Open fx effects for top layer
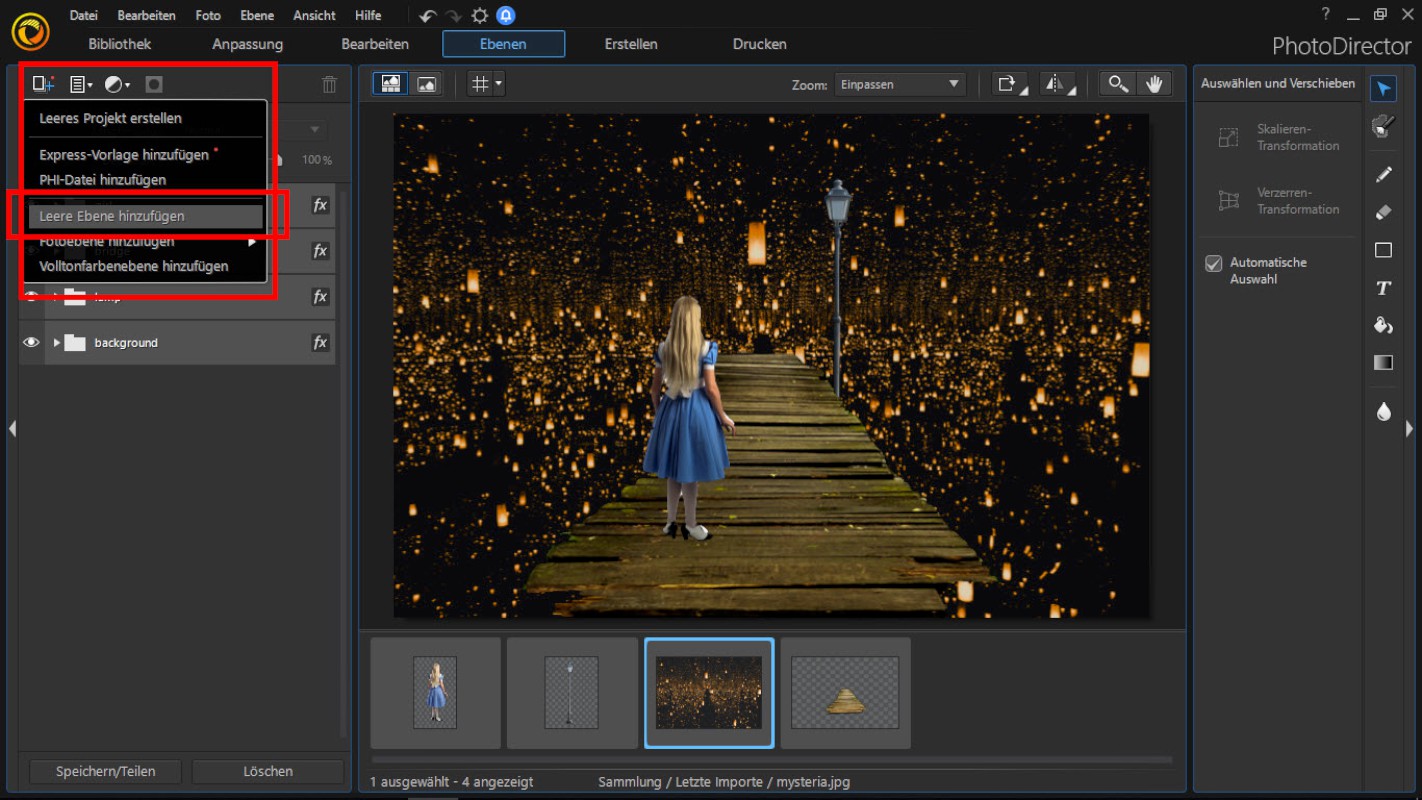The image size is (1422, 800). pos(320,205)
